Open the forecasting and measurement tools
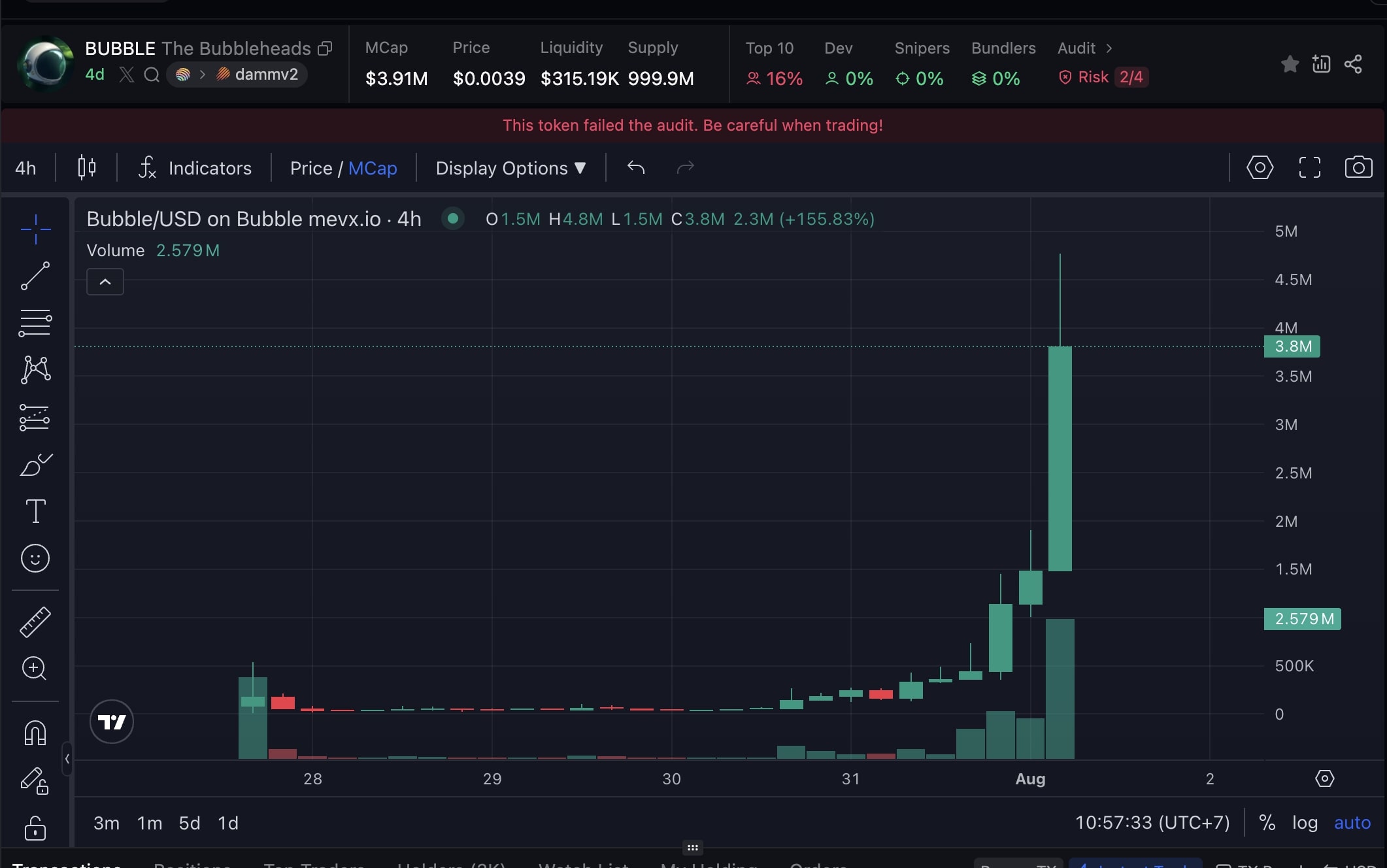The height and width of the screenshot is (868, 1387). pos(35,417)
